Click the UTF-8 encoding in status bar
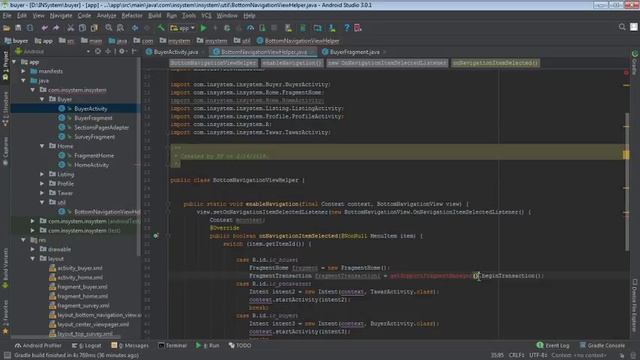 click(538, 356)
